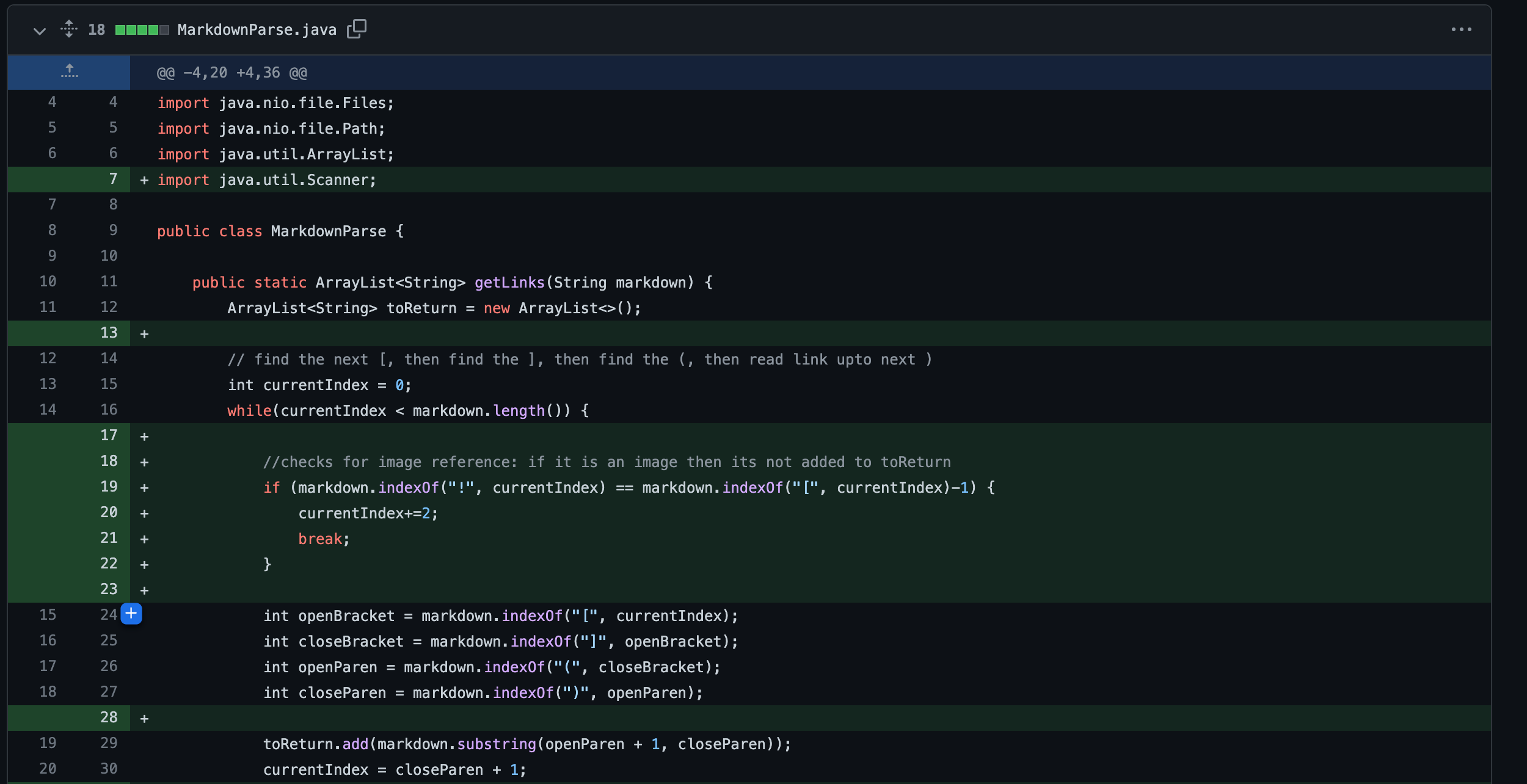This screenshot has width=1527, height=784.
Task: Open the three-dot file options menu
Action: (x=1461, y=29)
